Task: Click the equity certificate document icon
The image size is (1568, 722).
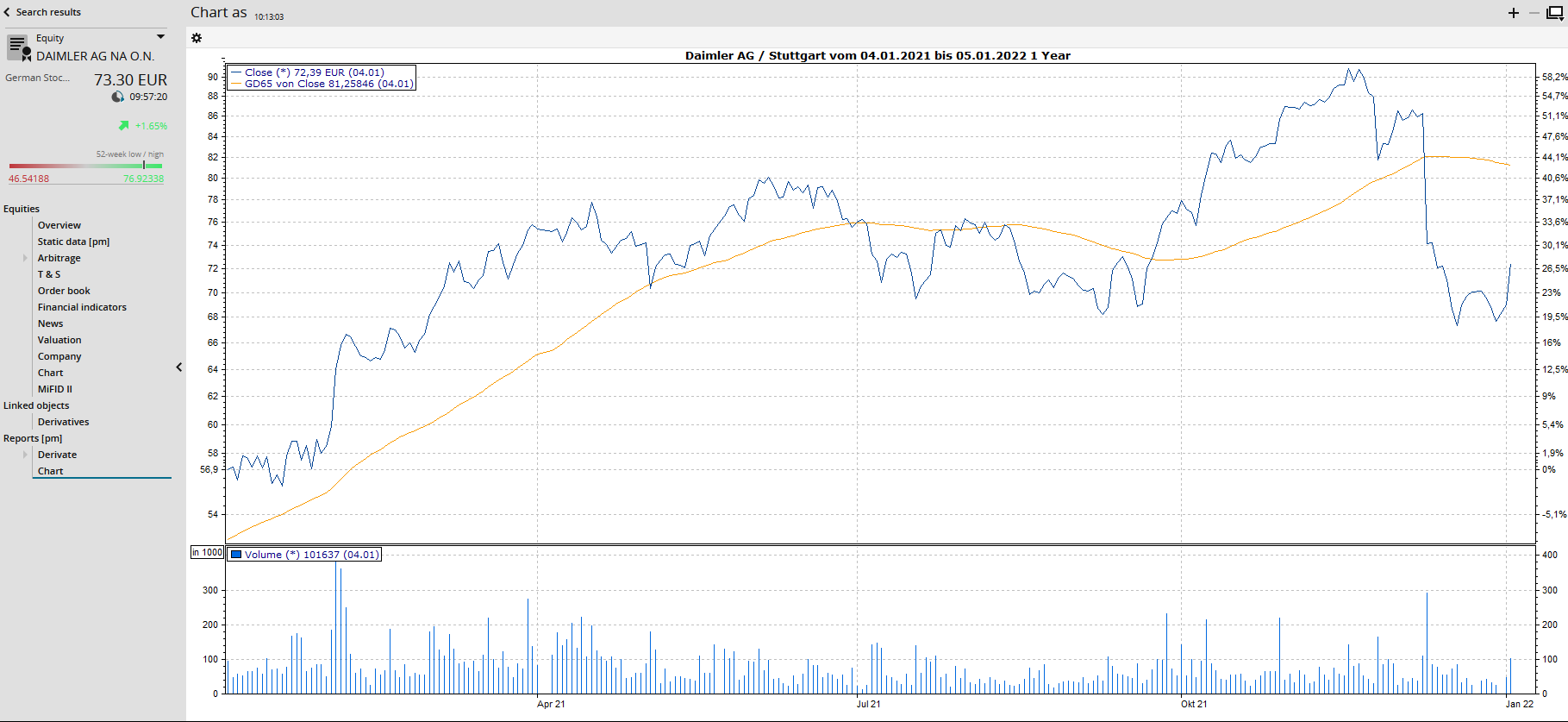Action: click(x=18, y=47)
